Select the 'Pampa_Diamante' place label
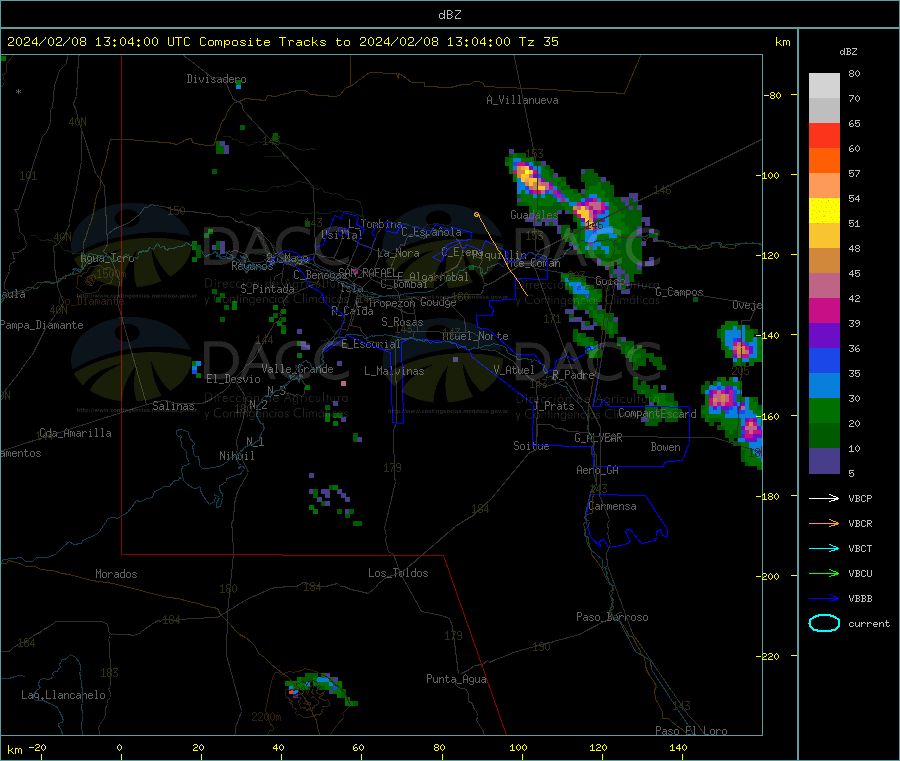900x761 pixels. (x=42, y=325)
